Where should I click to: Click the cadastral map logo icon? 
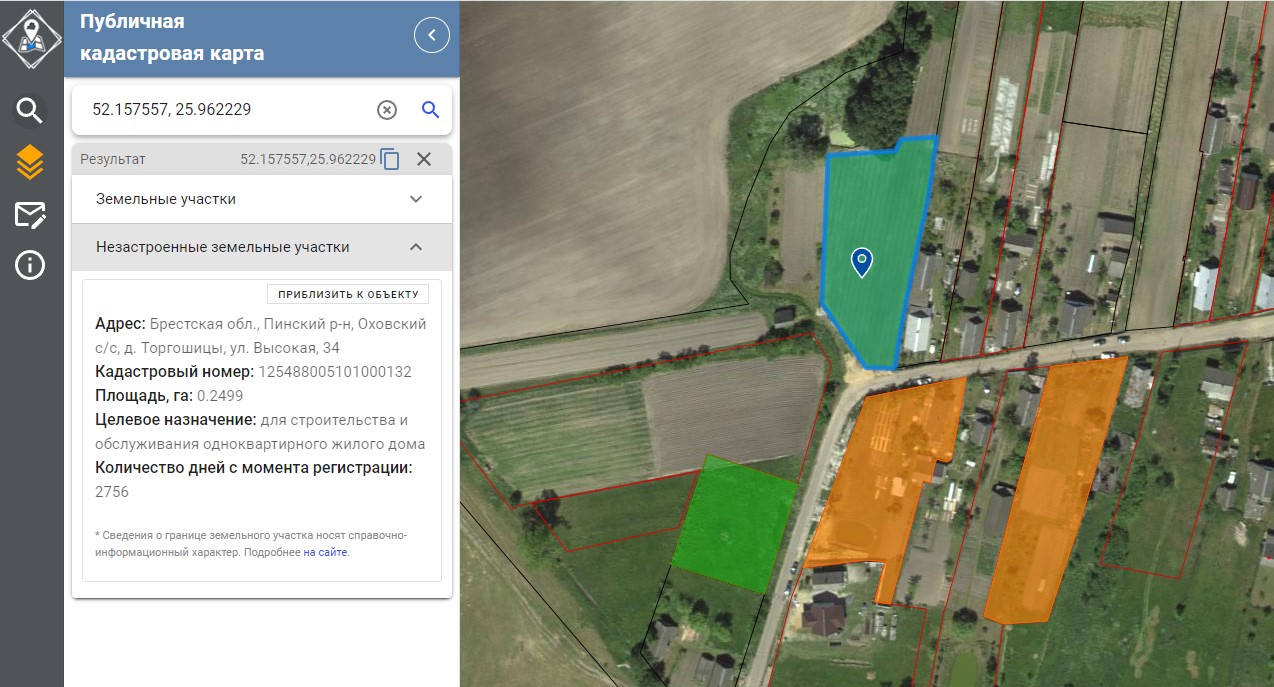tap(31, 38)
